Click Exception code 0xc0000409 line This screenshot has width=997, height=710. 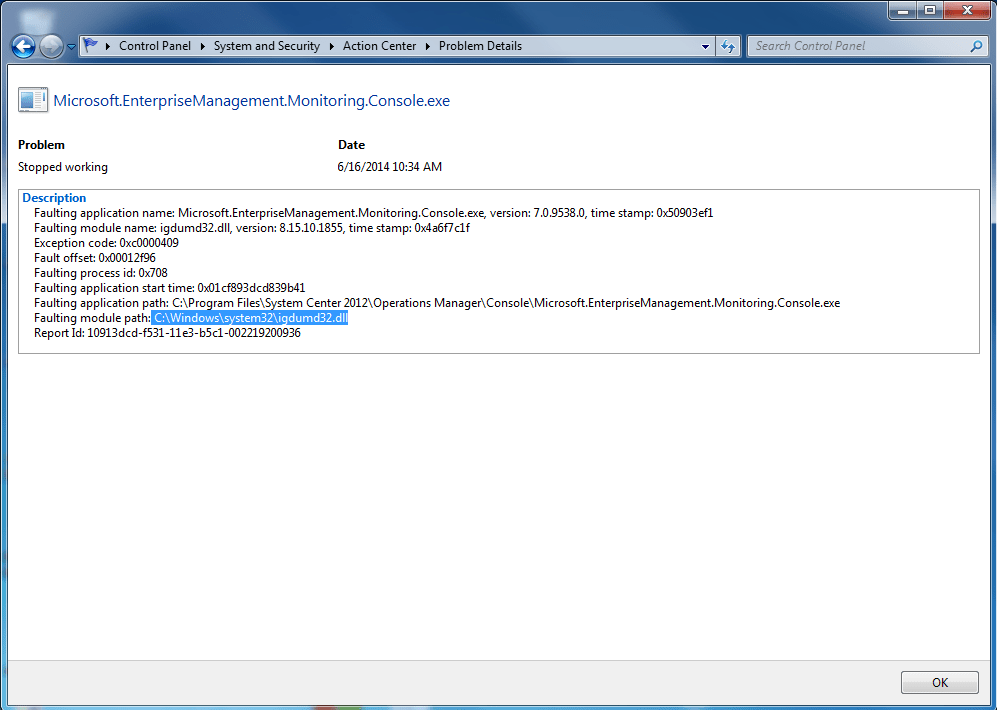[106, 243]
